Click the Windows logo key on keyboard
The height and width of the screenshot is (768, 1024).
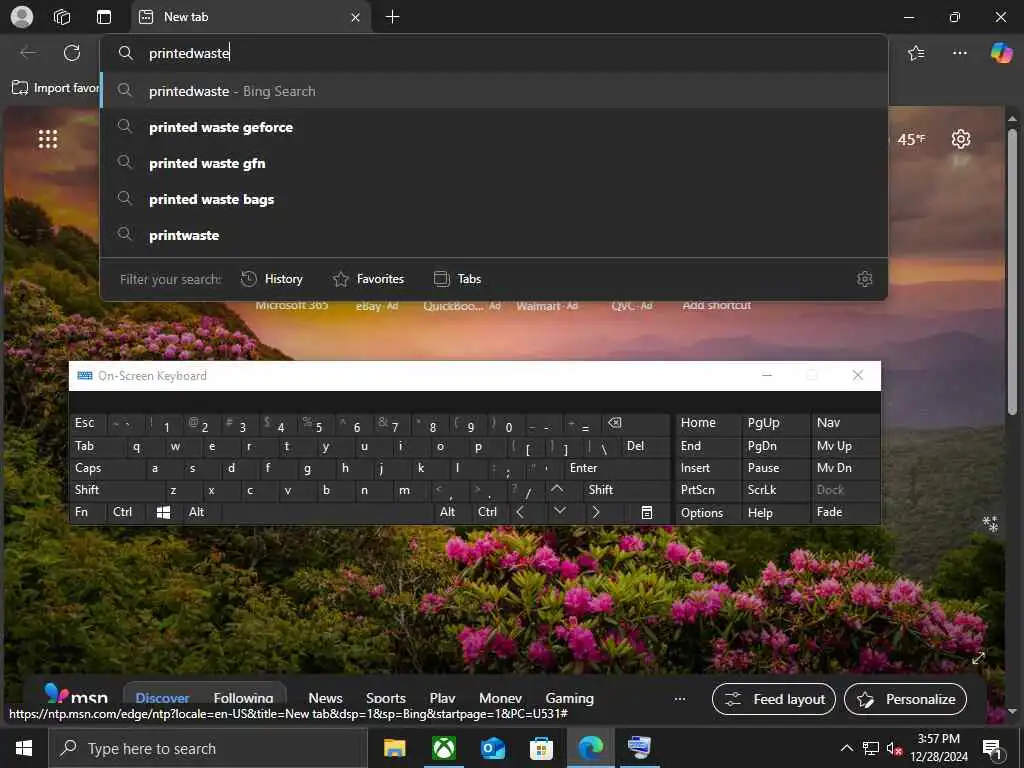pyautogui.click(x=163, y=513)
